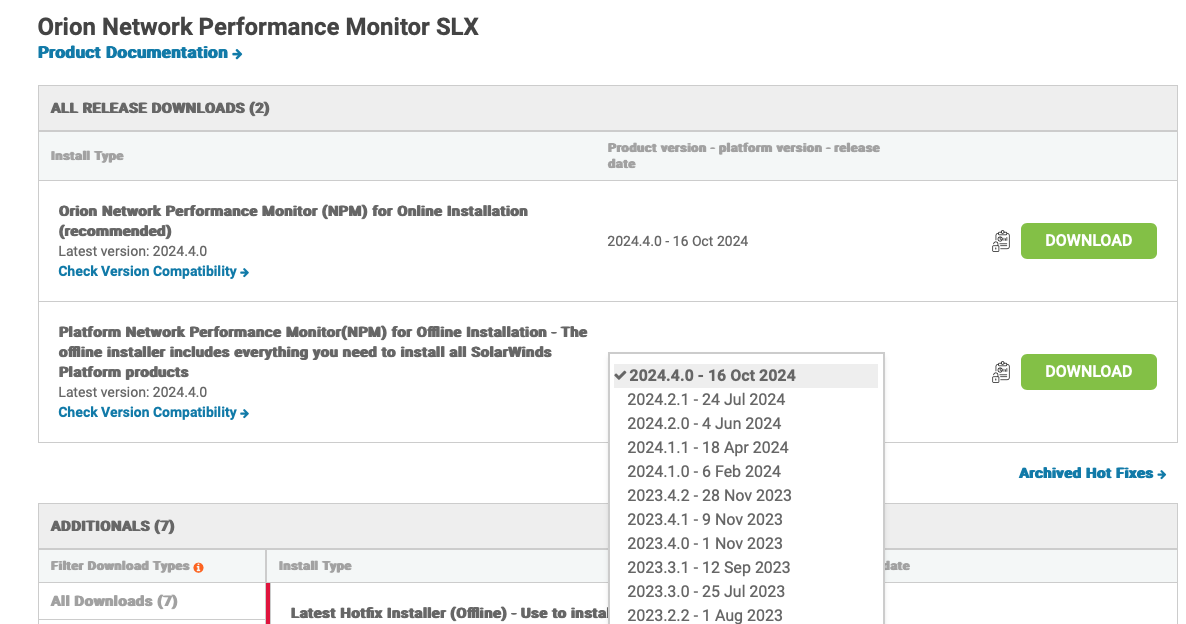The height and width of the screenshot is (624, 1186).
Task: Pick the 2024.2.0 - 4 Jun 2024 option
Action: tap(704, 424)
